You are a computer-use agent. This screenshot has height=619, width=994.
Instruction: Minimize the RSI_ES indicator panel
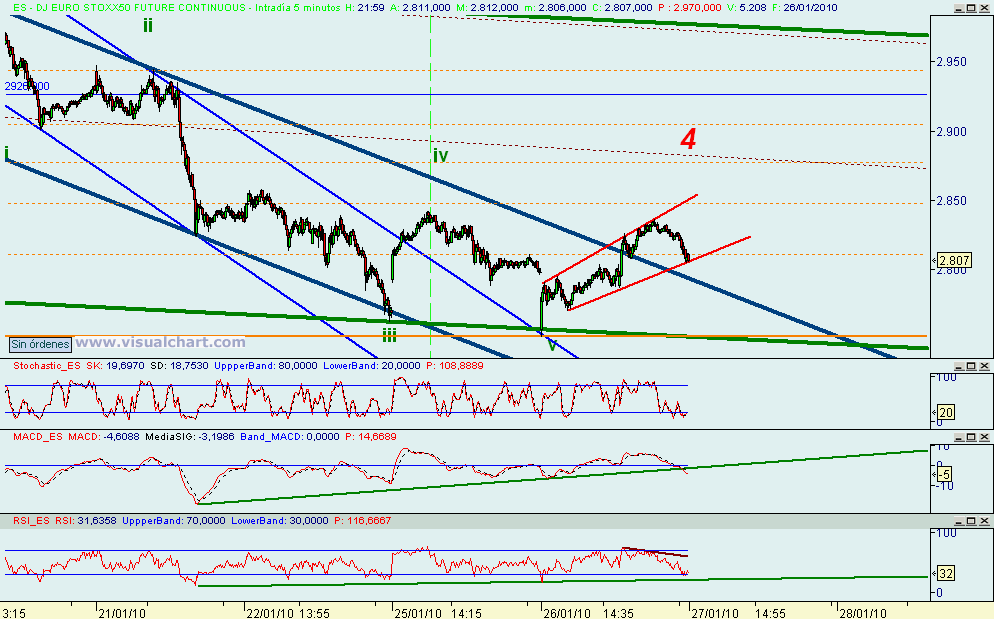click(x=958, y=519)
